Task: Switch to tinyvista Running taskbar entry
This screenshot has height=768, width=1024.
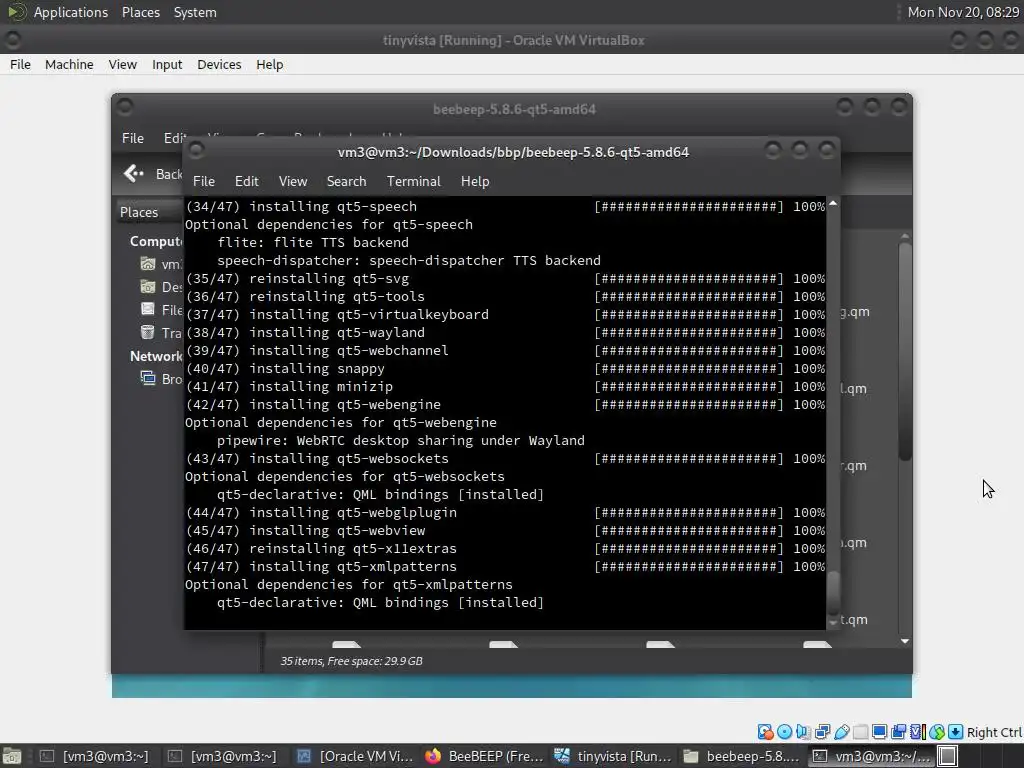Action: click(x=613, y=756)
